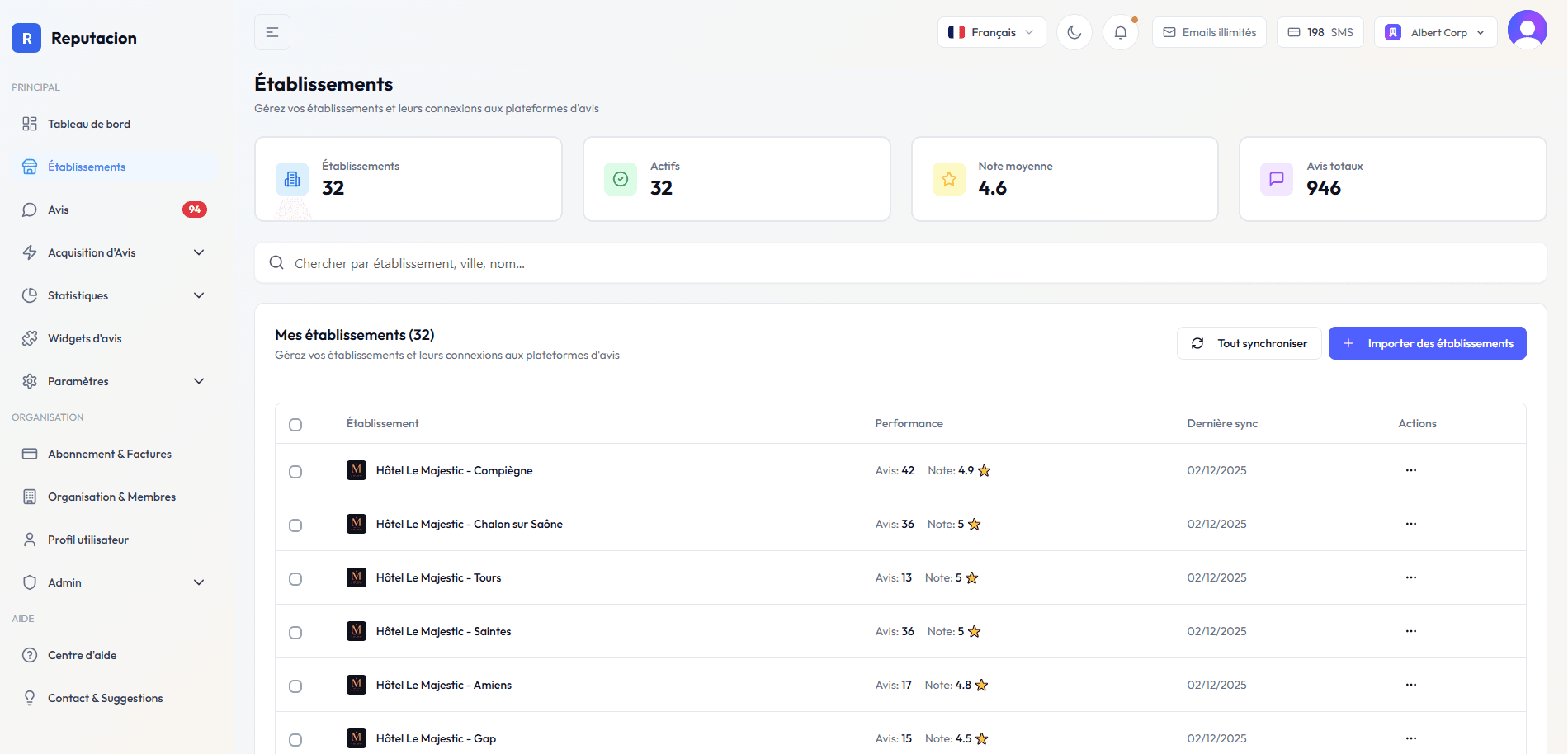The width and height of the screenshot is (1568, 754).
Task: Click the Tout synchroniser button
Action: coord(1249,342)
